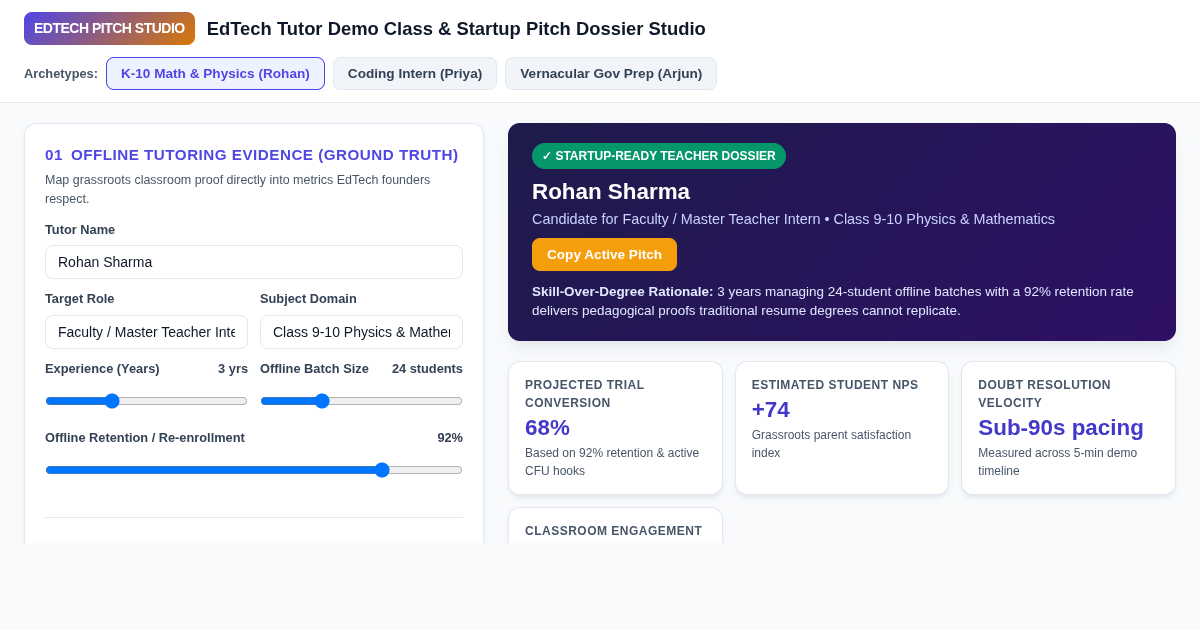Click the 3 yrs experience value

(x=233, y=369)
